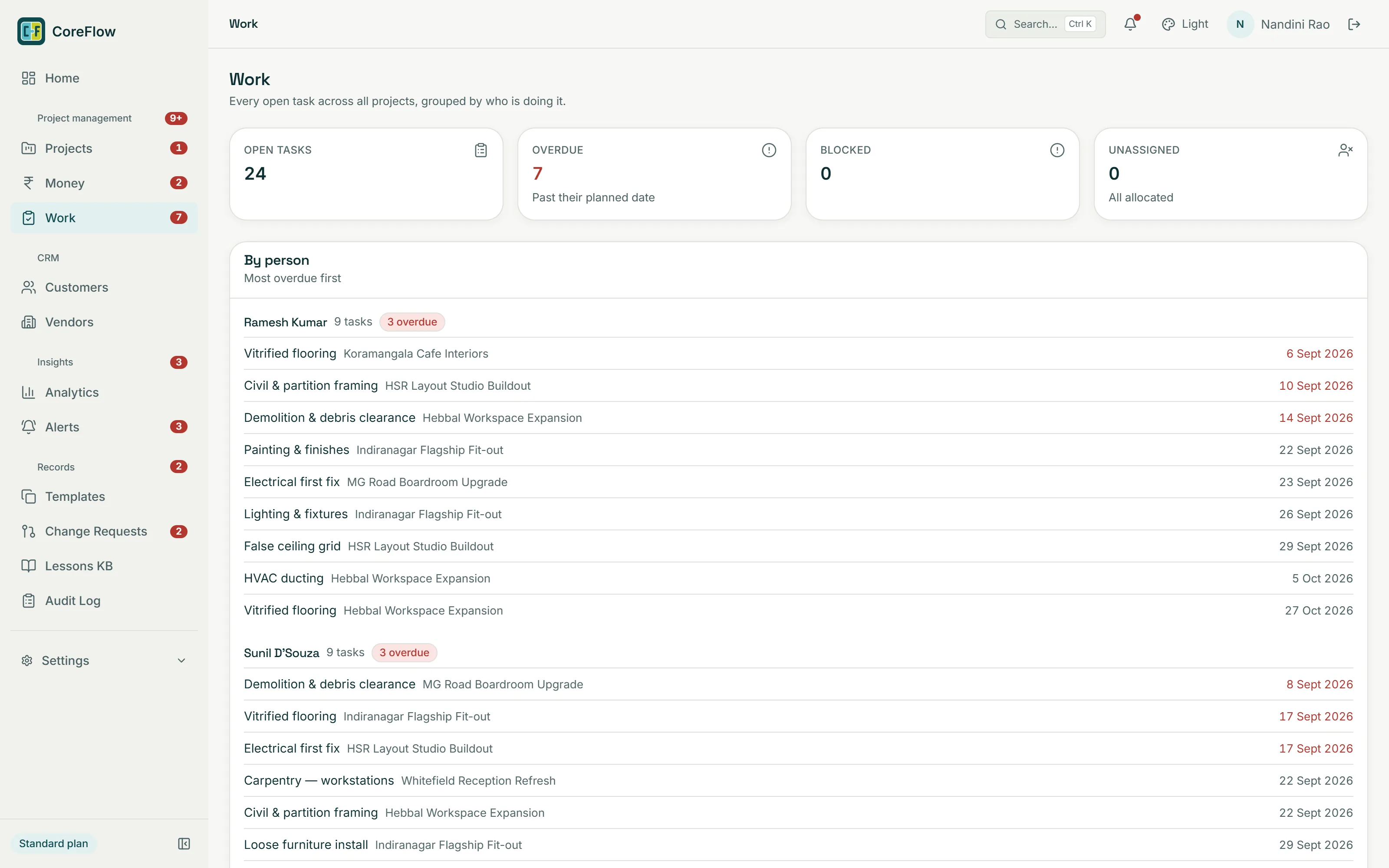Select Electrical first fix MG Road task
The height and width of the screenshot is (868, 1389).
coord(798,482)
